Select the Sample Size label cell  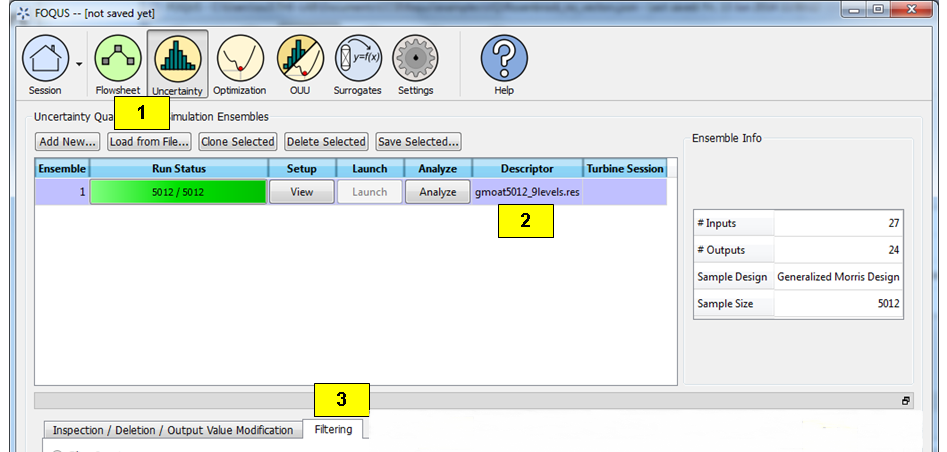pyautogui.click(x=734, y=303)
